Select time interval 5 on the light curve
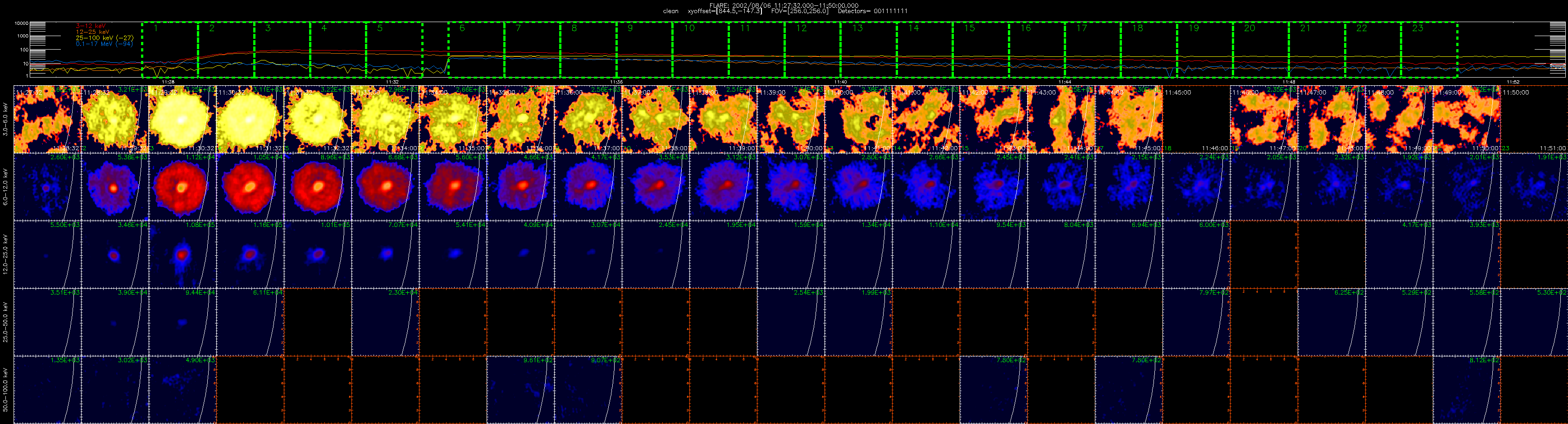Viewport: 1568px width, 424px height. click(x=394, y=50)
